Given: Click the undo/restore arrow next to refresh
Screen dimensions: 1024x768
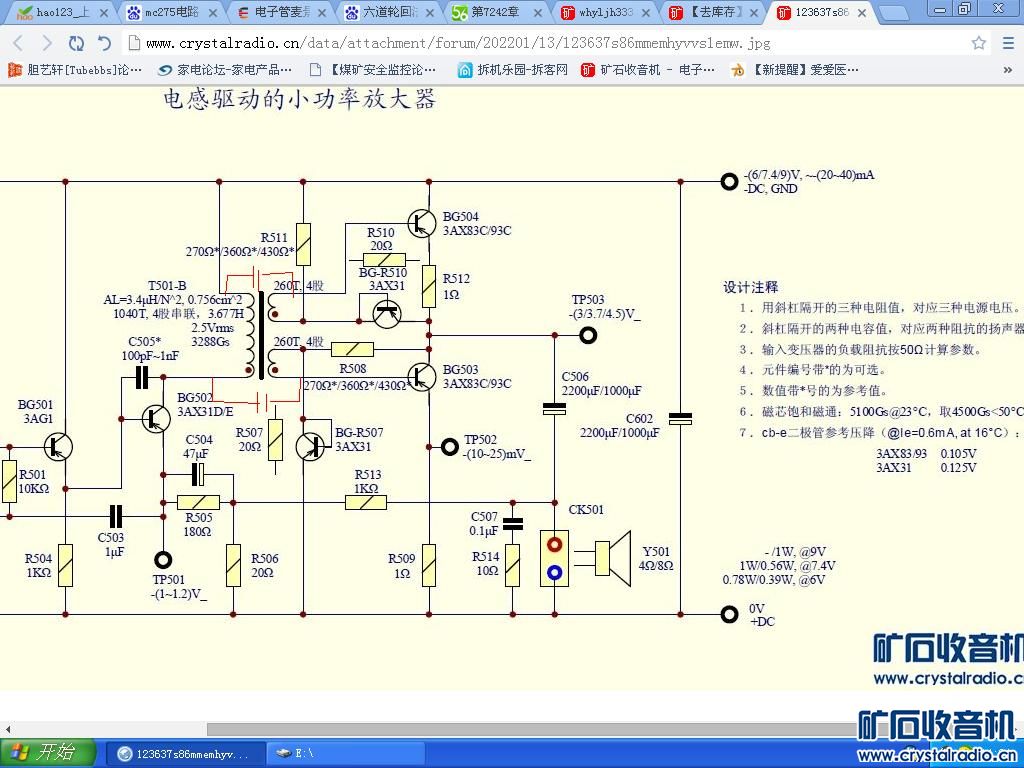Looking at the screenshot, I should [104, 43].
